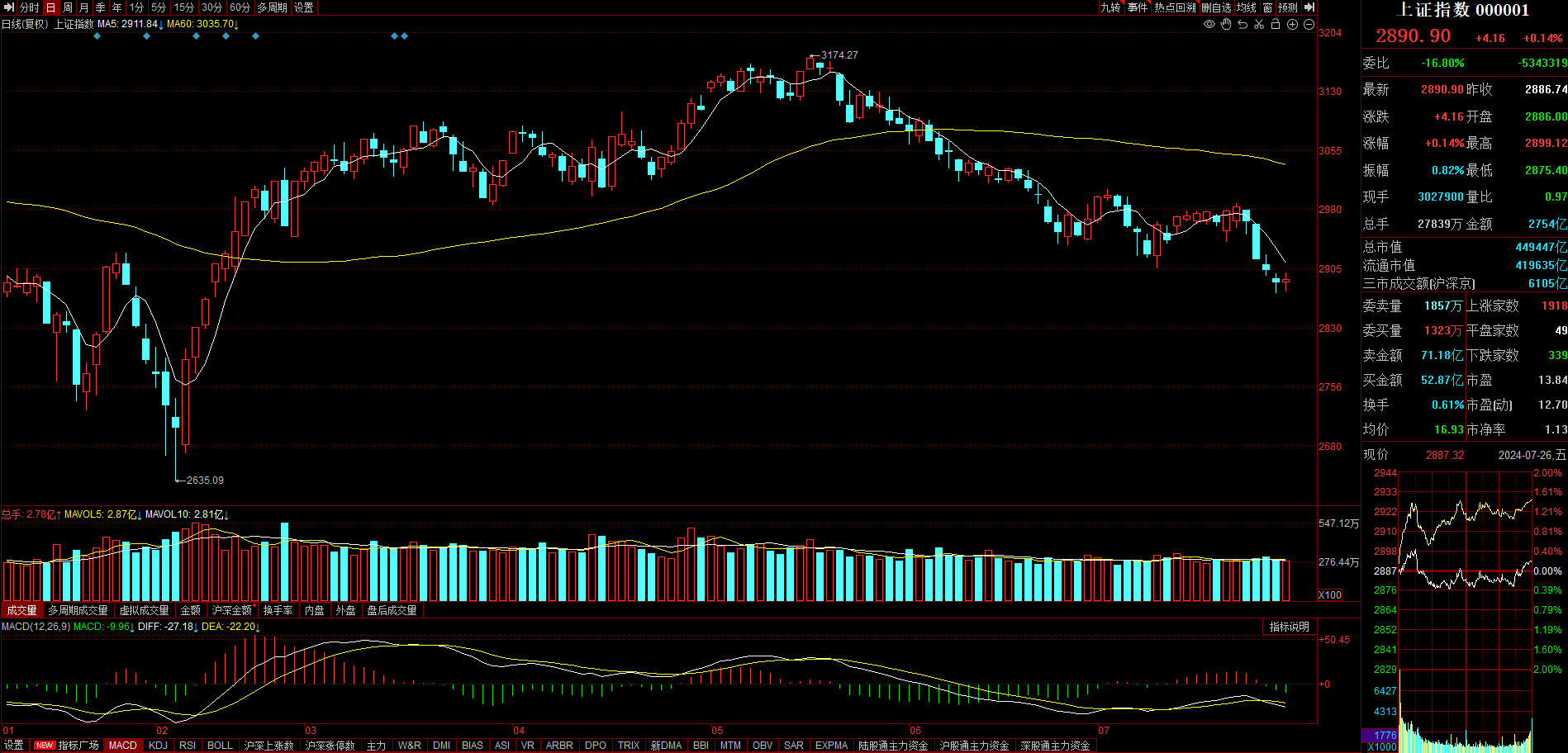Click the first blue diamond event marker
This screenshot has width=1568, height=753.
97,36
